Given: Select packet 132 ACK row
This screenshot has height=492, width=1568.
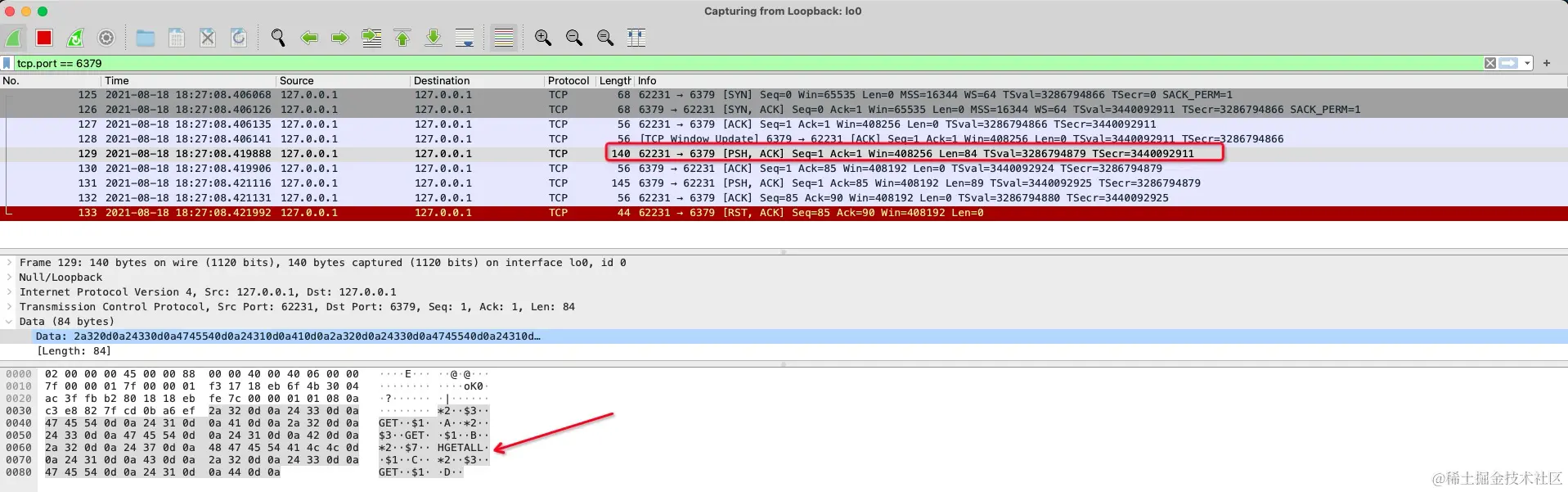Looking at the screenshot, I should pos(784,198).
